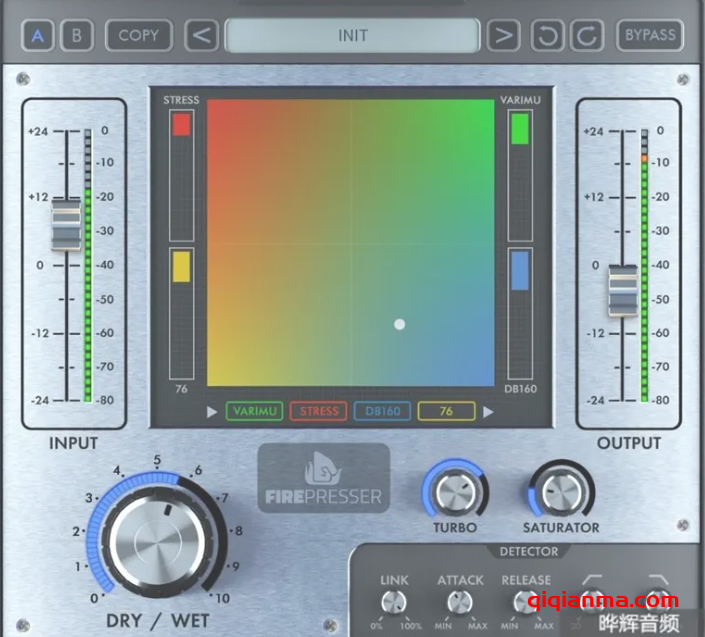
Task: Toggle the BYPASS button
Action: [650, 36]
